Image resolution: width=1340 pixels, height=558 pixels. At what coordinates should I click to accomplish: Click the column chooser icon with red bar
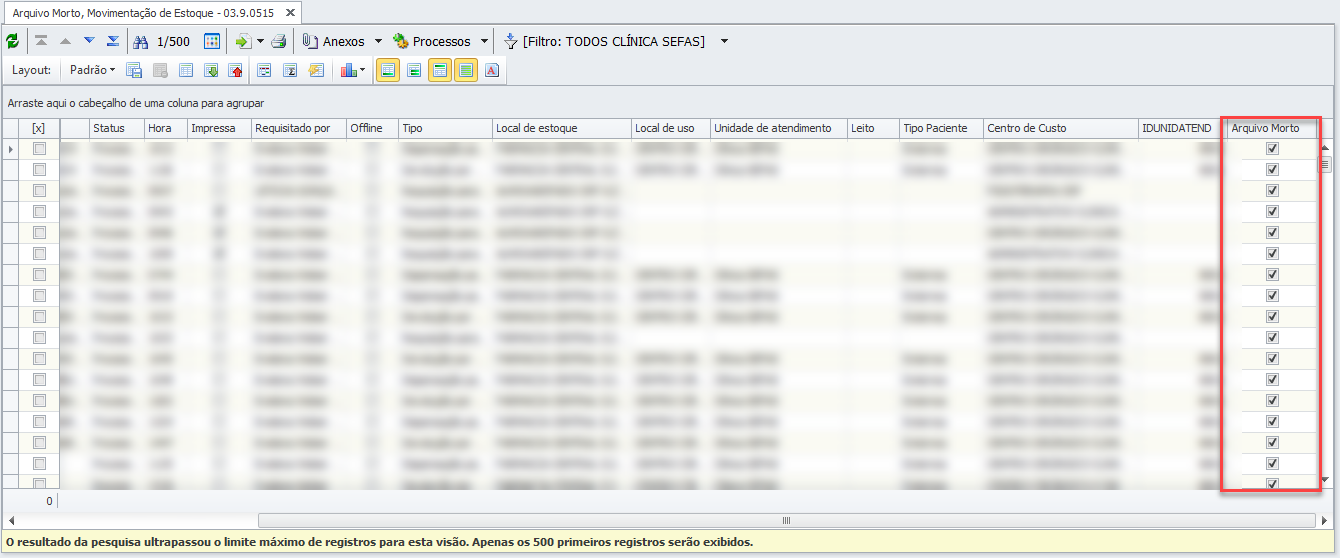265,70
